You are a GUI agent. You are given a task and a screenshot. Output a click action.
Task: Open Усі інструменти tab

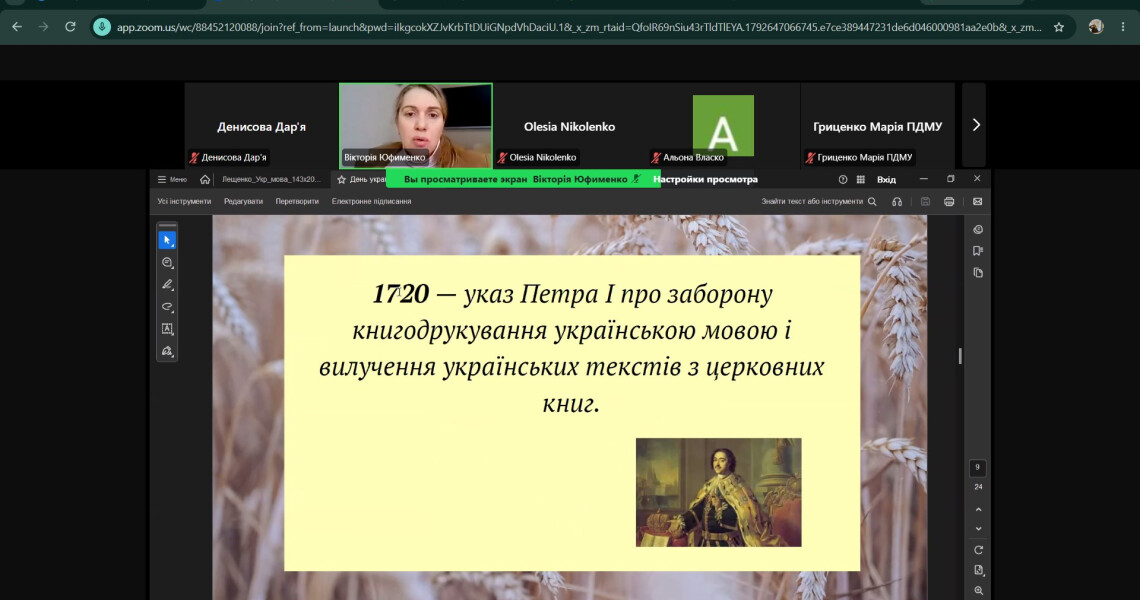184,201
